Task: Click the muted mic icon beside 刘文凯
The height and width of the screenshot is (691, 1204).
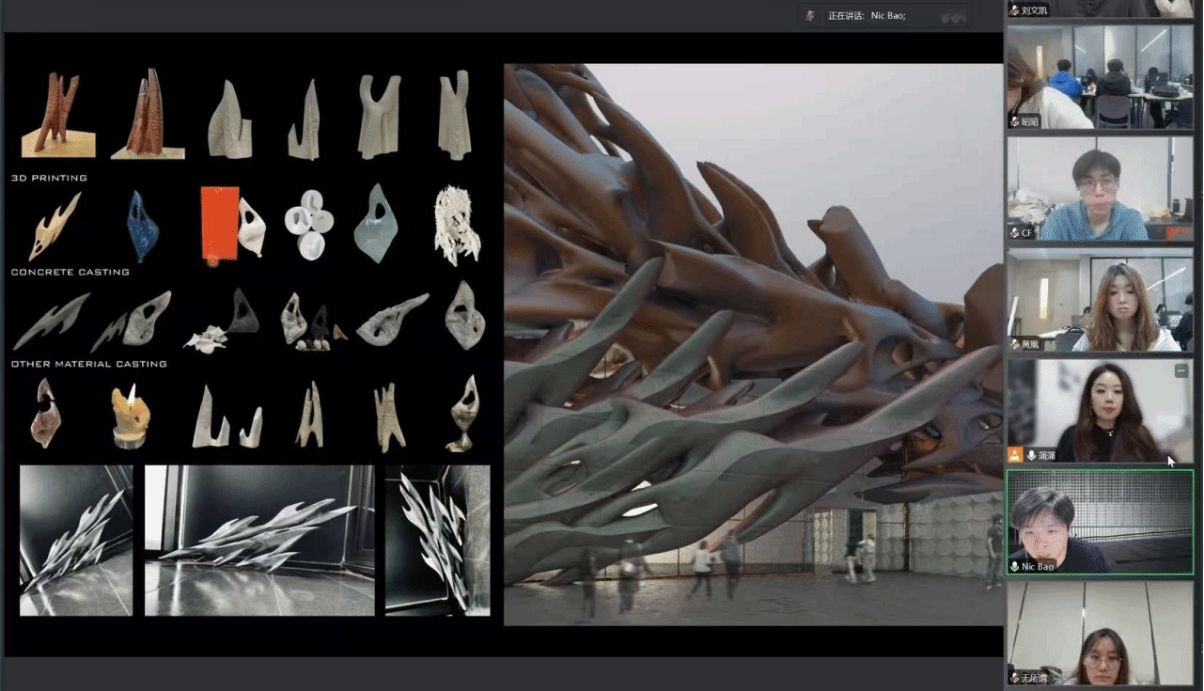Action: tap(1014, 10)
